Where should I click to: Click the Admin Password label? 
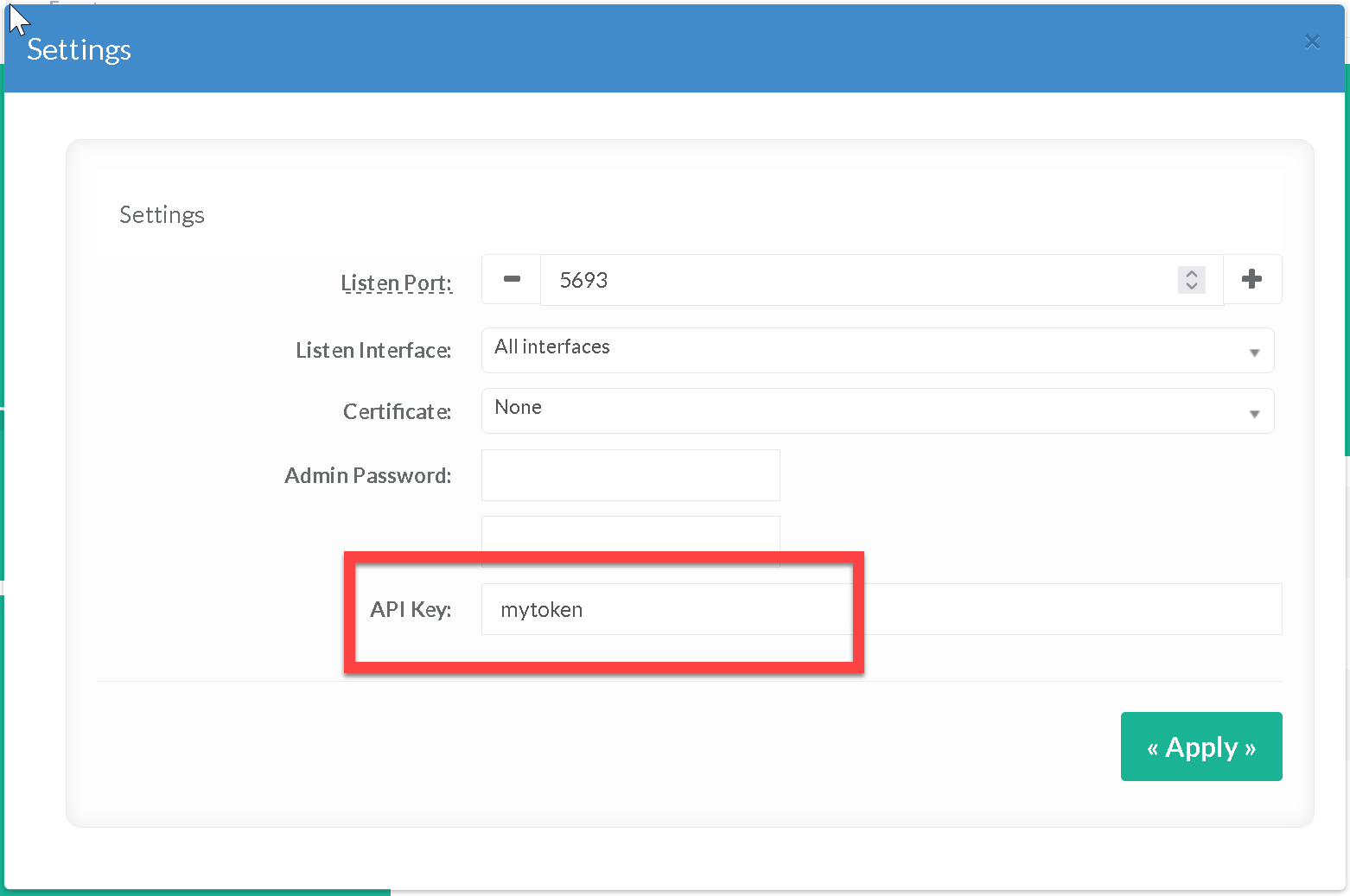coord(368,475)
